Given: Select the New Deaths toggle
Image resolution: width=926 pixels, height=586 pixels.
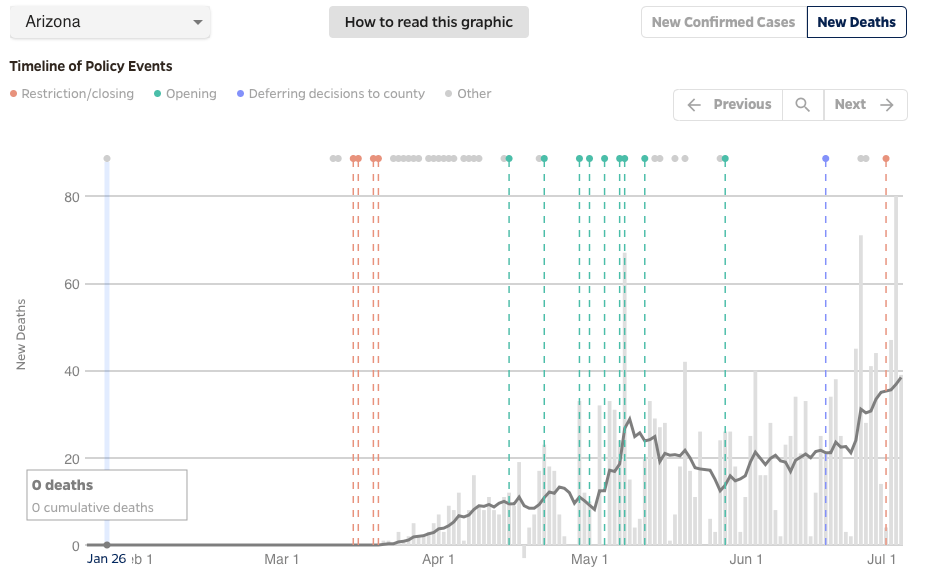Looking at the screenshot, I should click(856, 22).
